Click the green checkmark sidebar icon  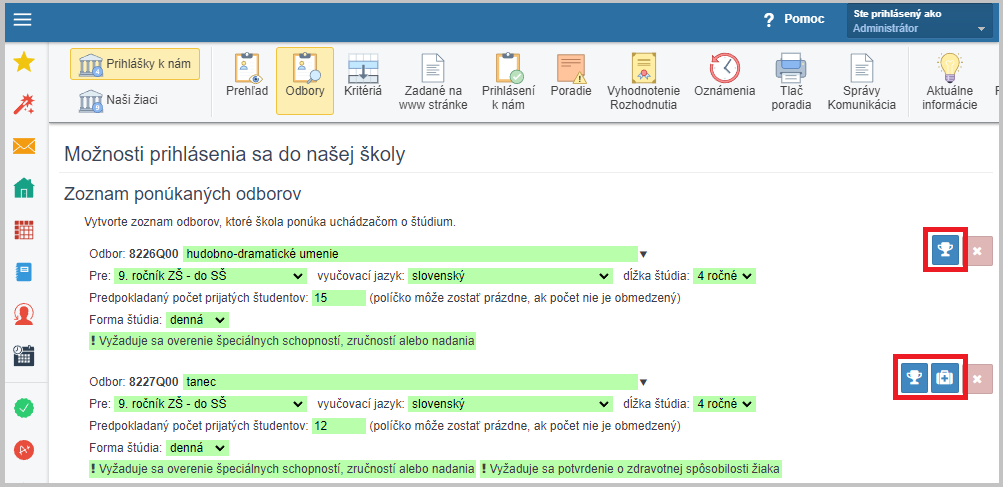(24, 407)
